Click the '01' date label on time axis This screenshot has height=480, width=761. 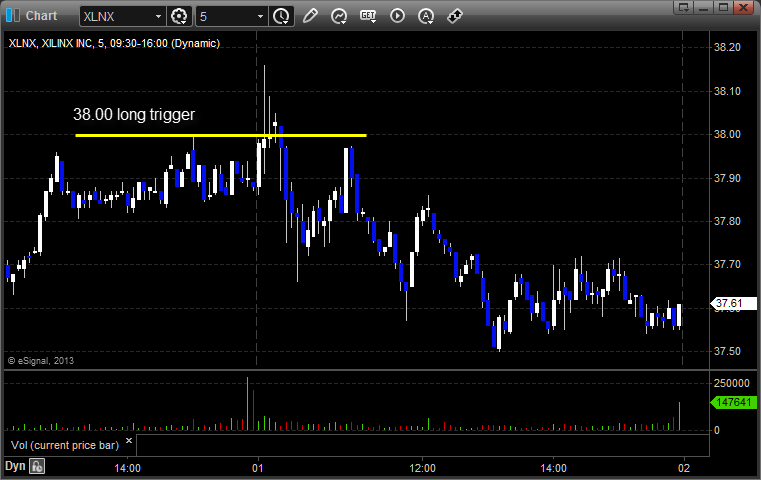tap(258, 468)
